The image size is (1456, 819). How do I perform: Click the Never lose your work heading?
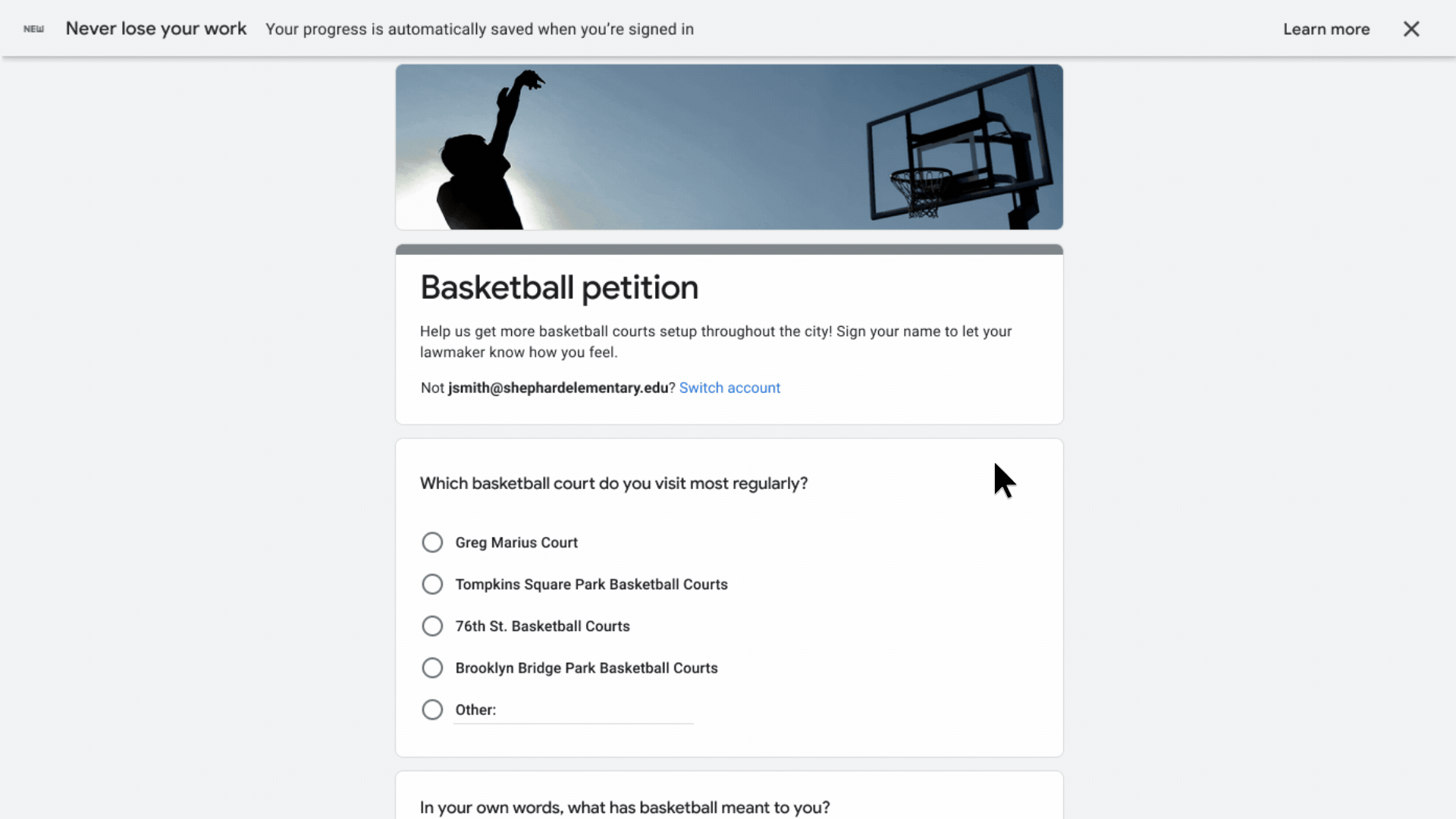[156, 29]
